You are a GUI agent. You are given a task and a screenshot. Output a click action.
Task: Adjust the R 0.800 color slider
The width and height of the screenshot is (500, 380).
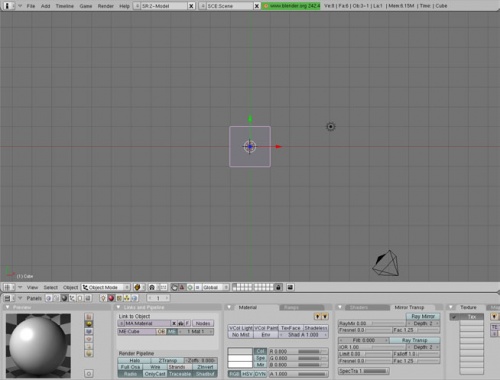(298, 351)
